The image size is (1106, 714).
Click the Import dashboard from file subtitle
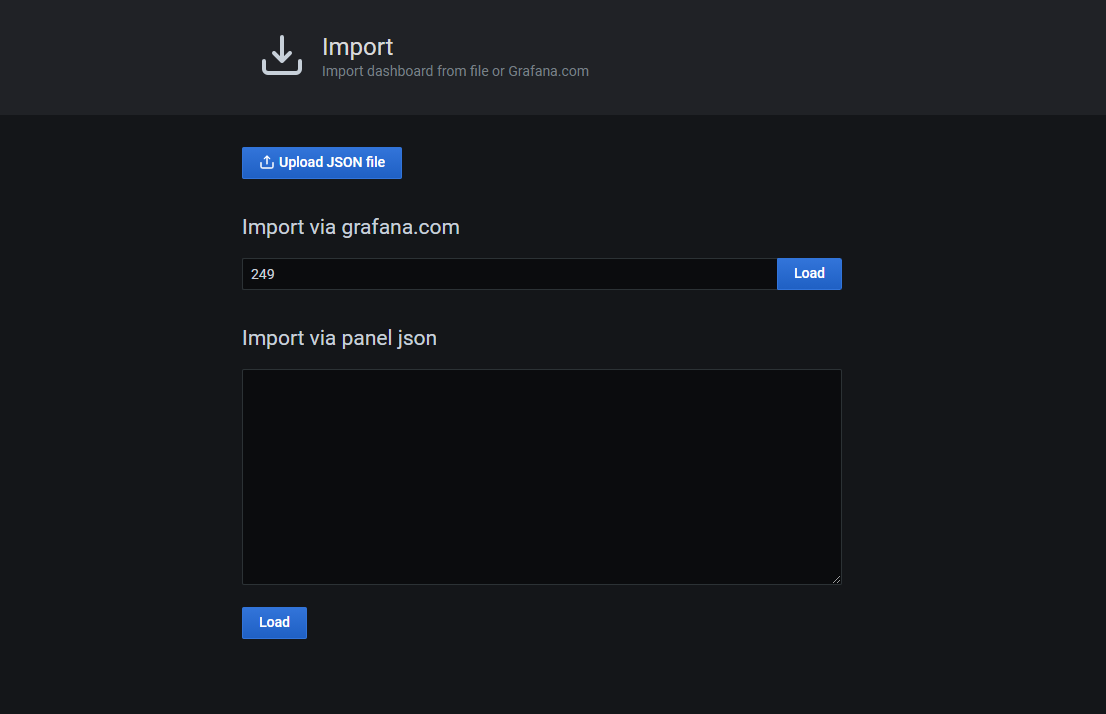click(455, 71)
